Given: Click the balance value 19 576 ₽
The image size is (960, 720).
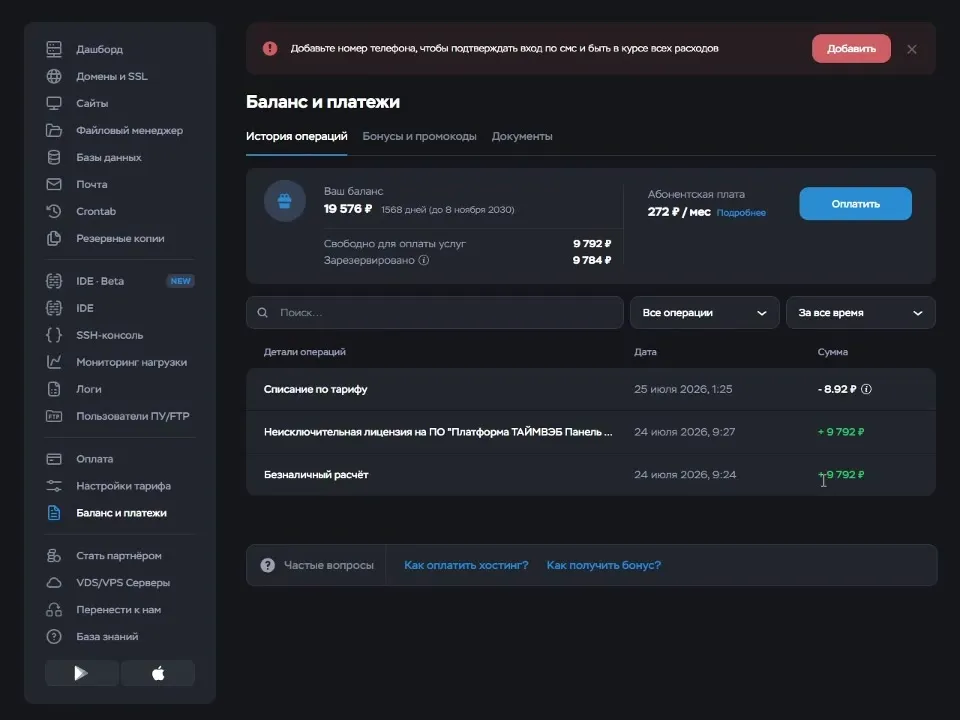Looking at the screenshot, I should [x=348, y=209].
